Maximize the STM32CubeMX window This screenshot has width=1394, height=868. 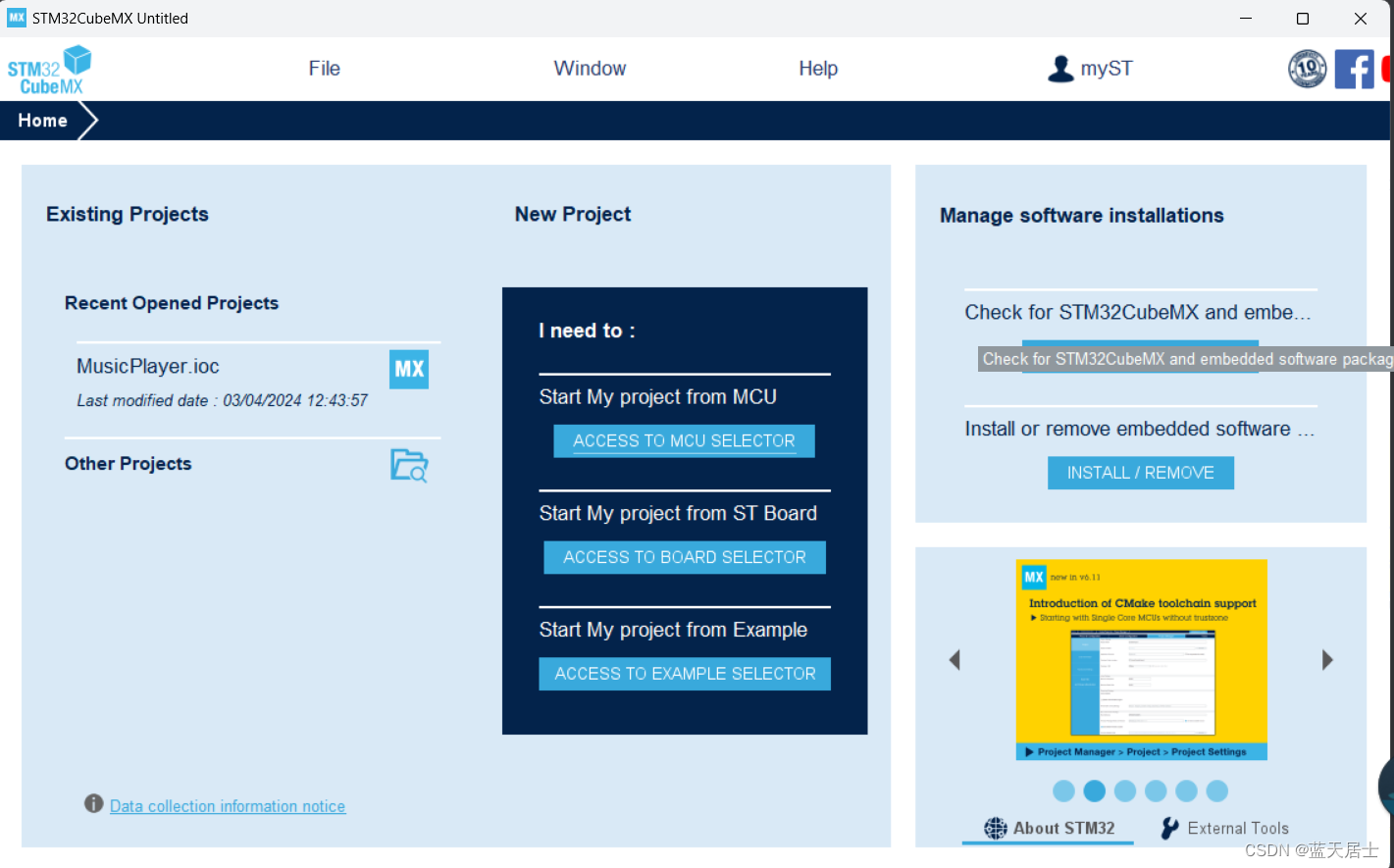(x=1303, y=18)
